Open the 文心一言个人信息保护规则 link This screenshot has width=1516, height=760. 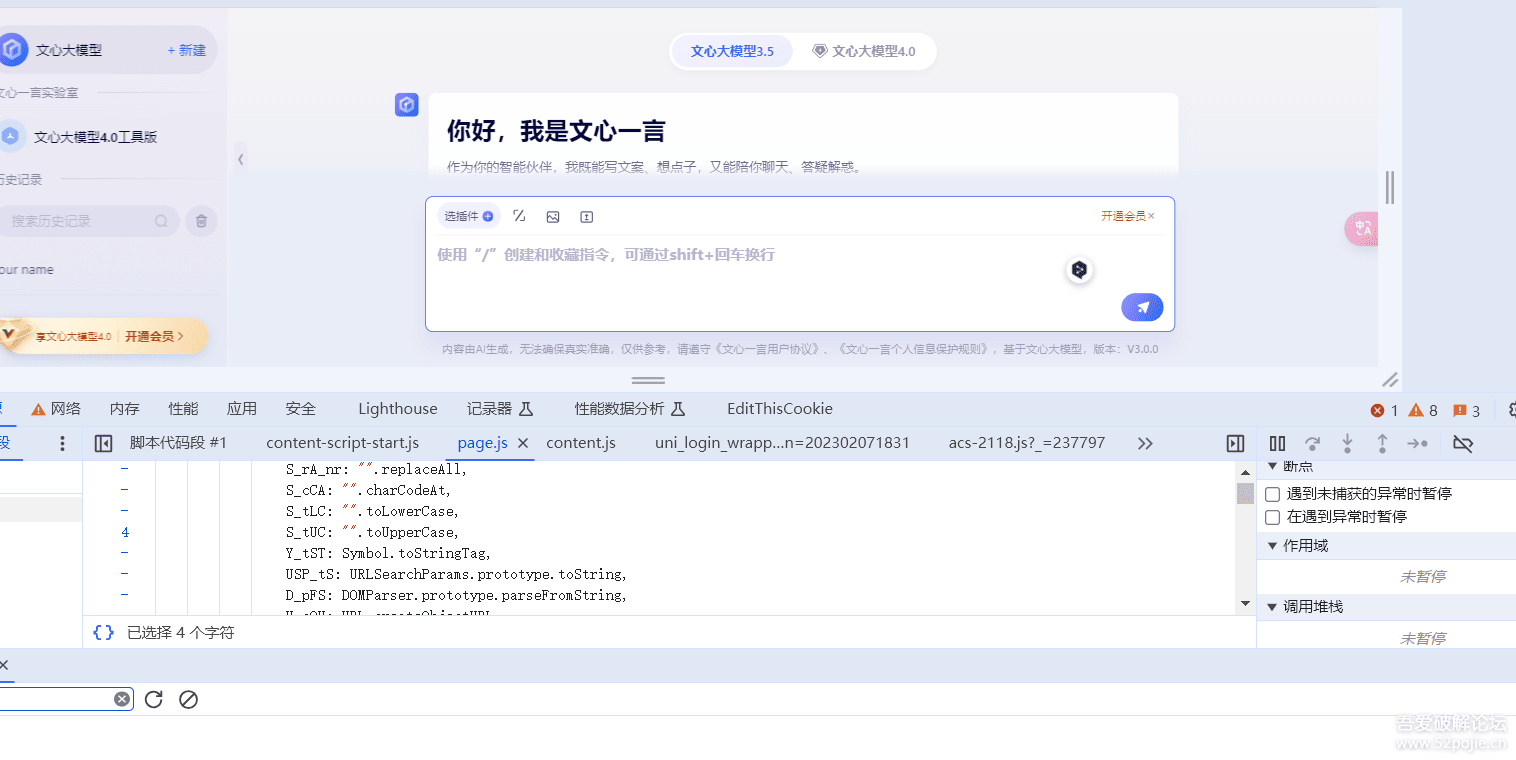912,349
